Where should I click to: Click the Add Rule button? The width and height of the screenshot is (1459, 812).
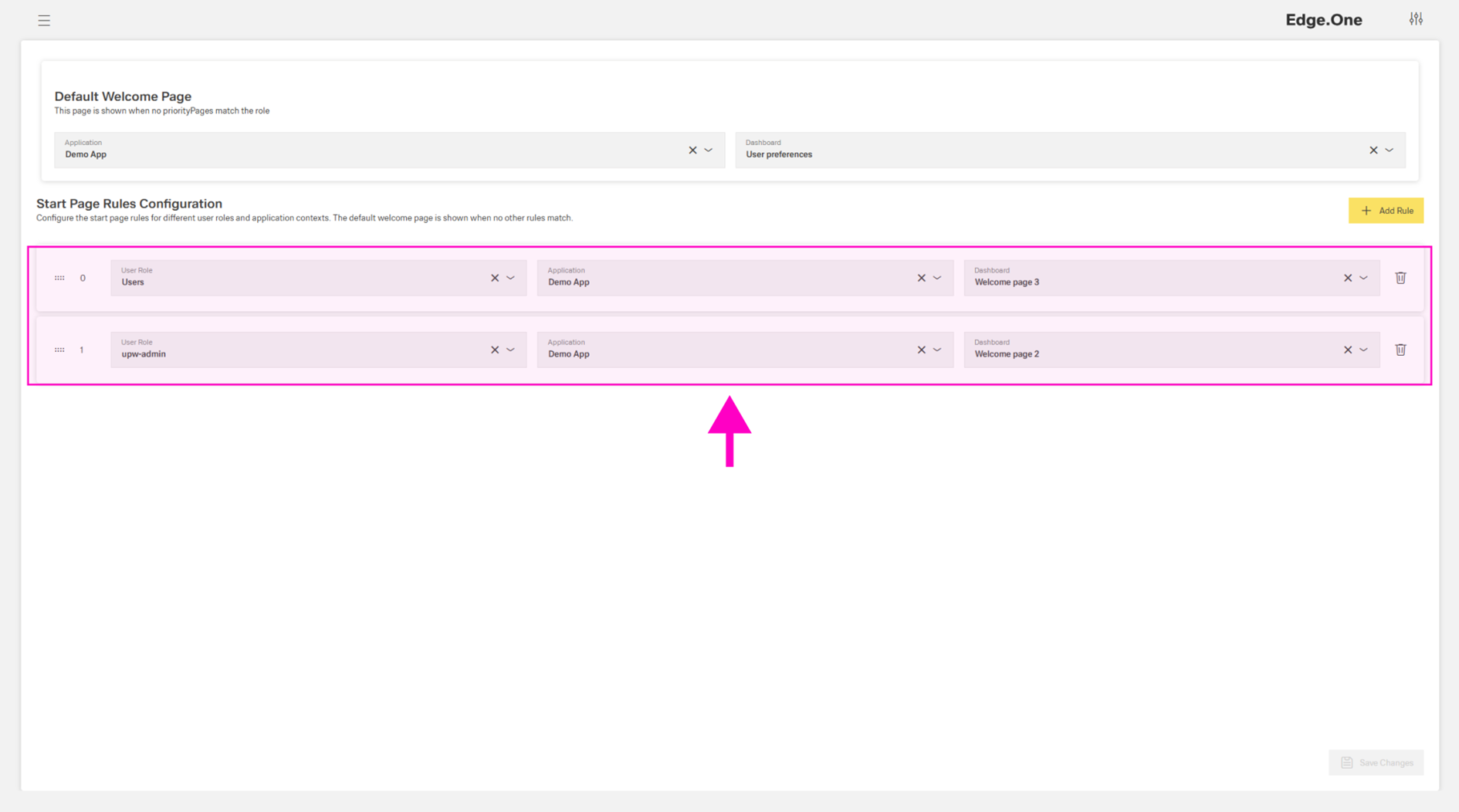click(x=1386, y=211)
